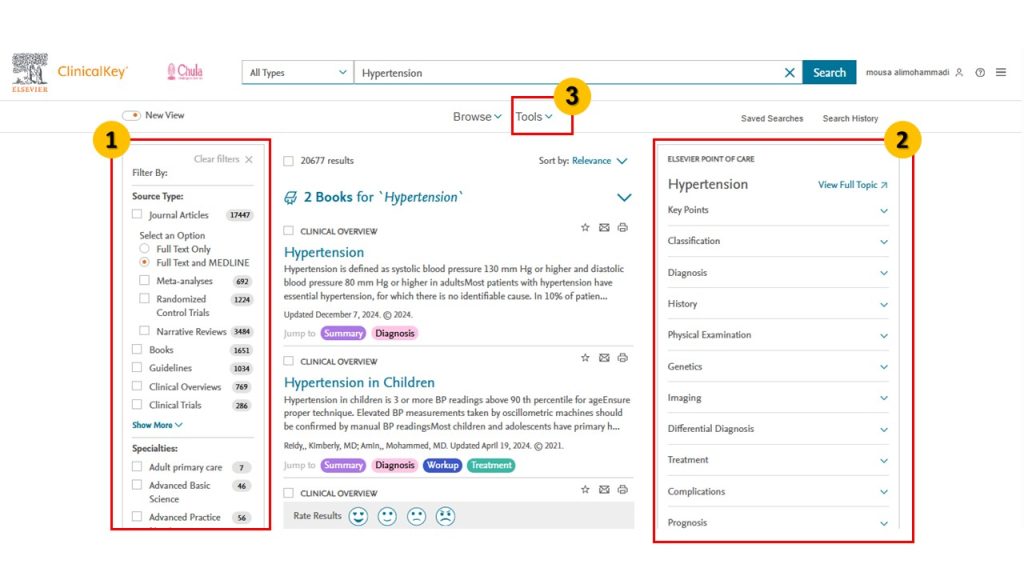Tick the select-all checkbox beside 20677 results
The width and height of the screenshot is (1024, 576).
(289, 161)
